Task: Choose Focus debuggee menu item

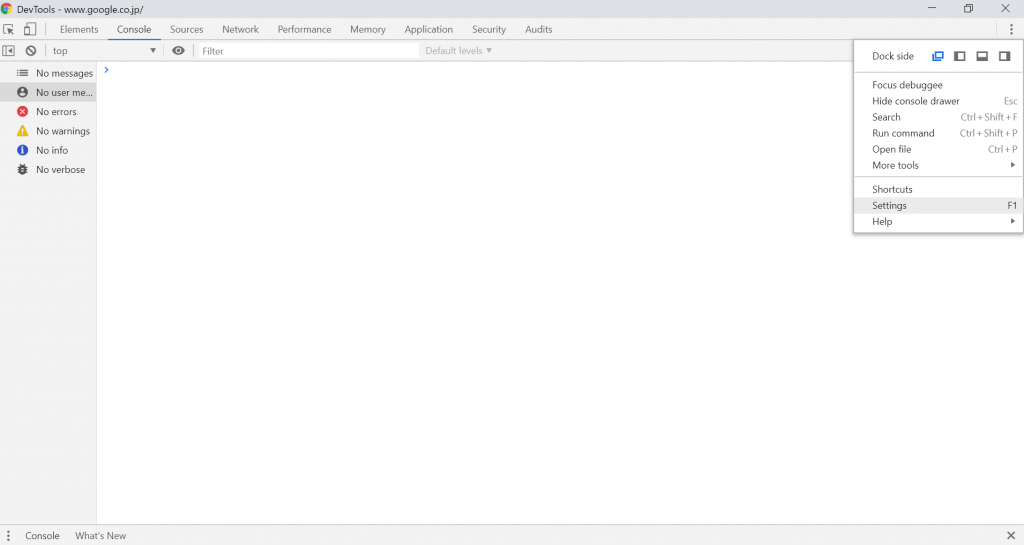Action: [x=938, y=85]
